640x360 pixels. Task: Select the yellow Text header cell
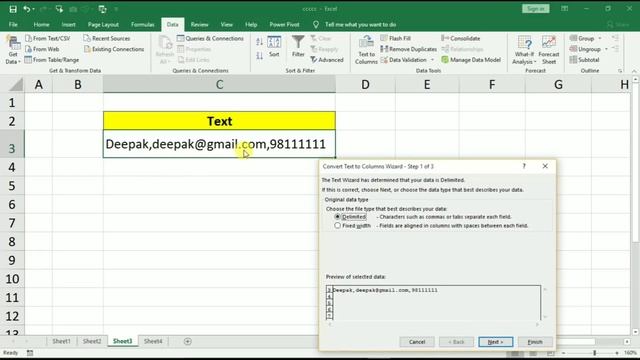tap(219, 121)
